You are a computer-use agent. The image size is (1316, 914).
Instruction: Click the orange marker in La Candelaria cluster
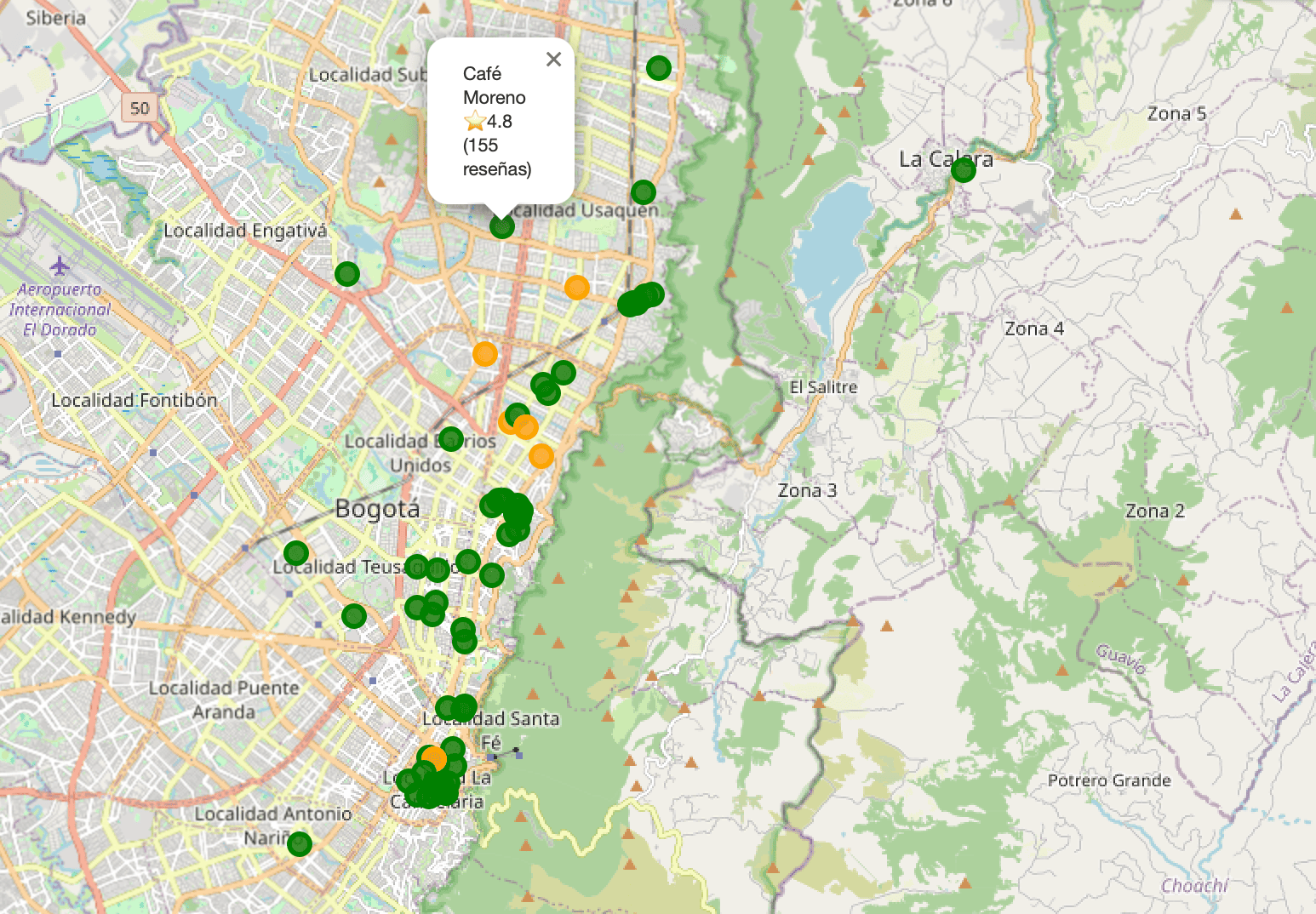[434, 758]
